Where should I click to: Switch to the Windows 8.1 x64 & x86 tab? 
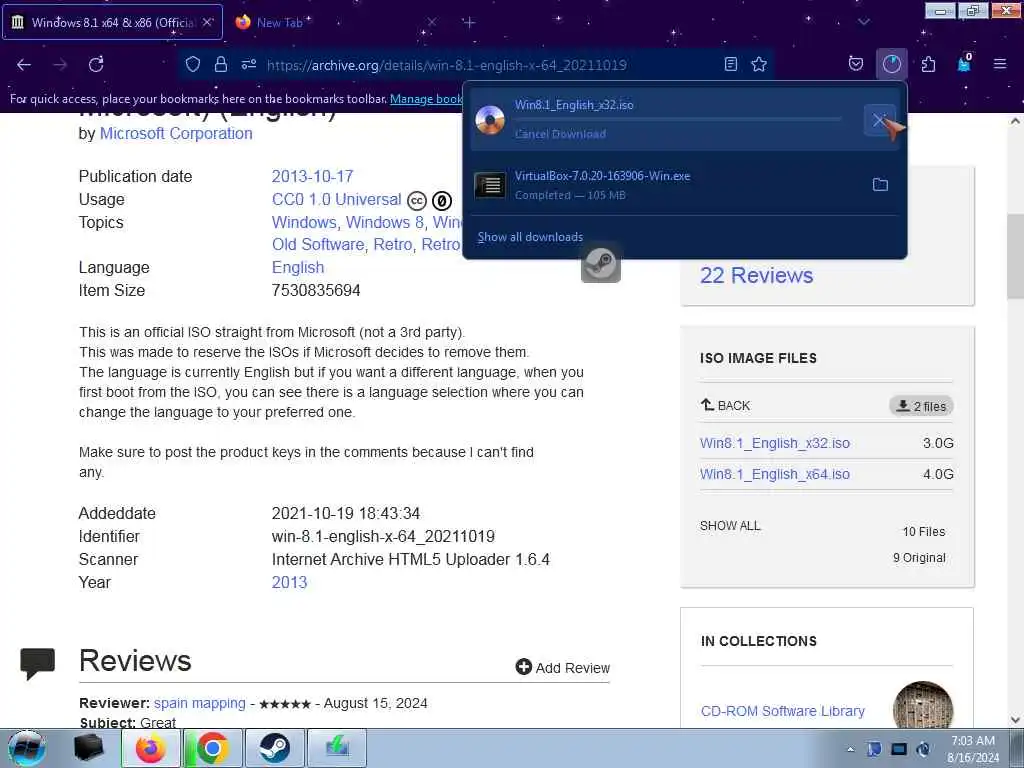click(112, 22)
